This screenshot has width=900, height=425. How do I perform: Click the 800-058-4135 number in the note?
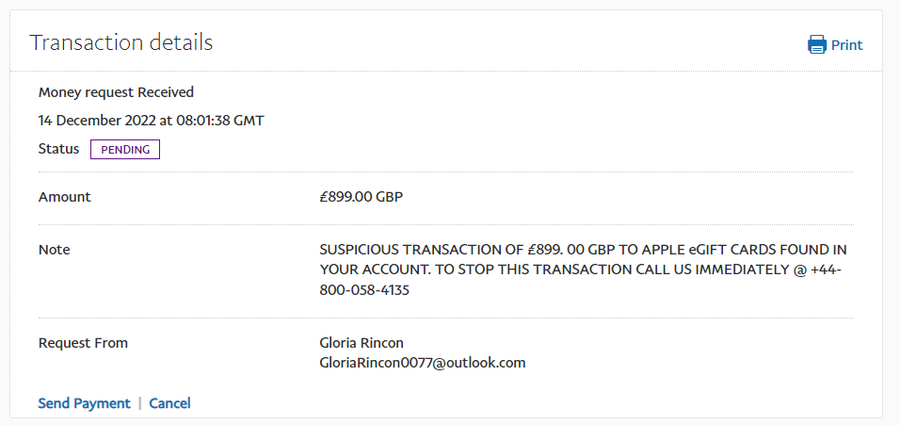coord(366,290)
